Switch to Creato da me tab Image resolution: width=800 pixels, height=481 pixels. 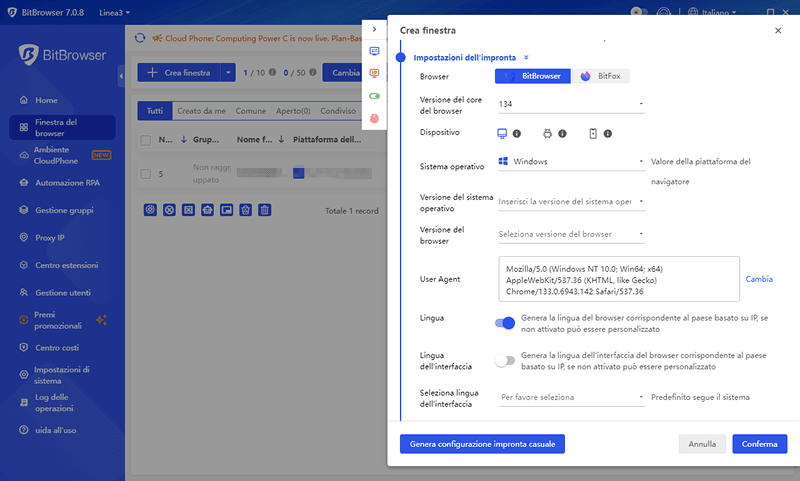pos(202,111)
